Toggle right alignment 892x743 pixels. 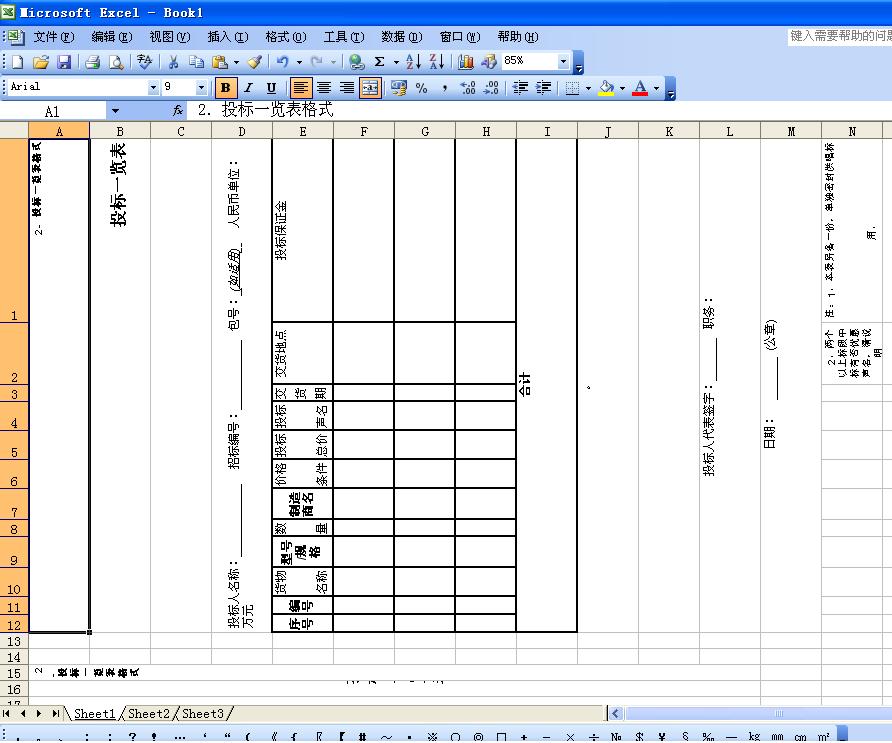coord(346,88)
